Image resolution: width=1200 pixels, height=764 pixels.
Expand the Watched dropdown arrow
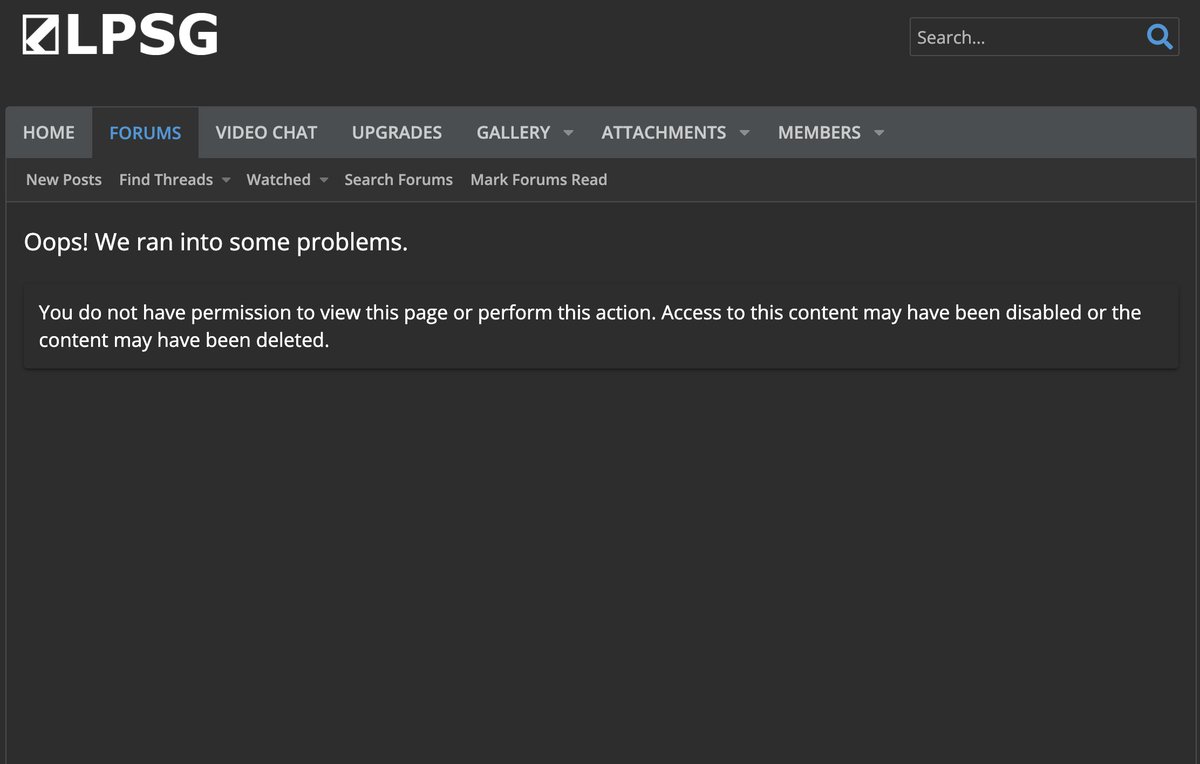323,181
